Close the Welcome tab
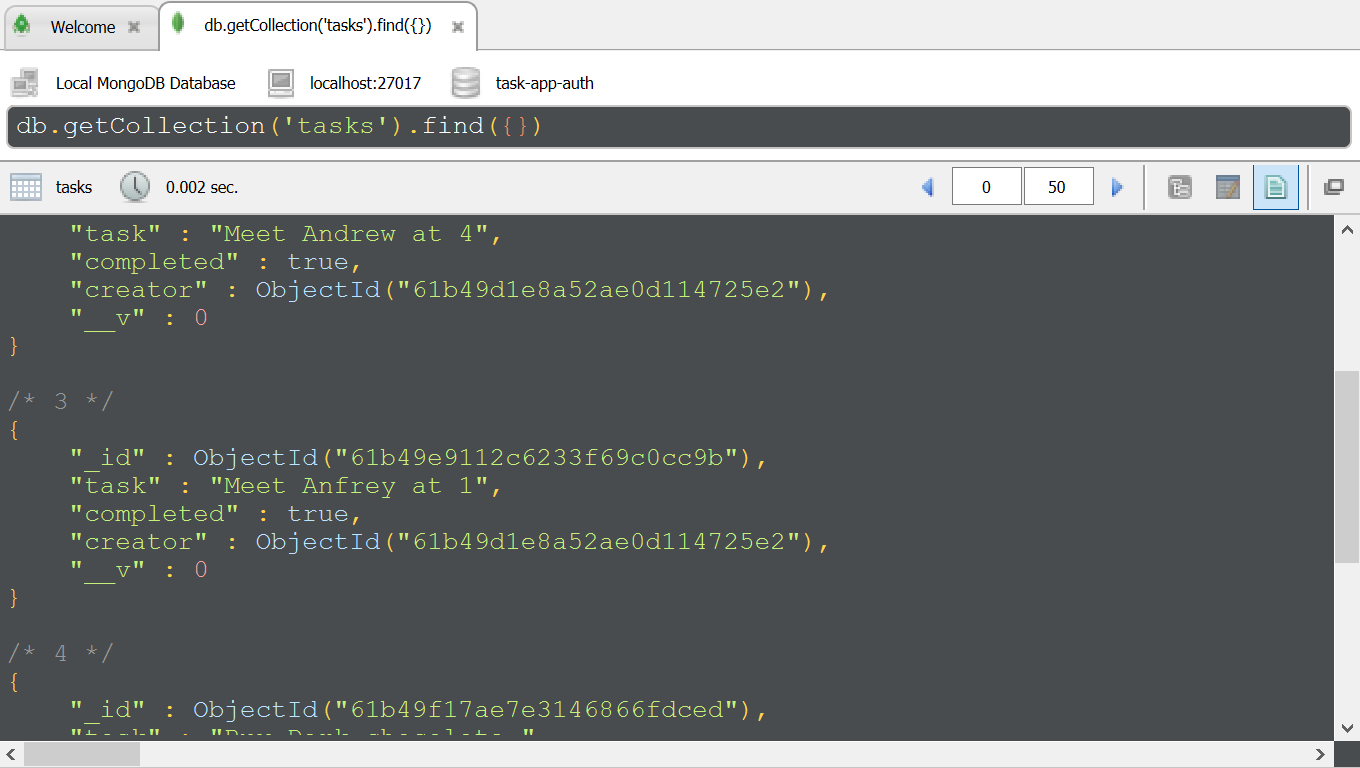The image size is (1360, 768). (x=134, y=27)
